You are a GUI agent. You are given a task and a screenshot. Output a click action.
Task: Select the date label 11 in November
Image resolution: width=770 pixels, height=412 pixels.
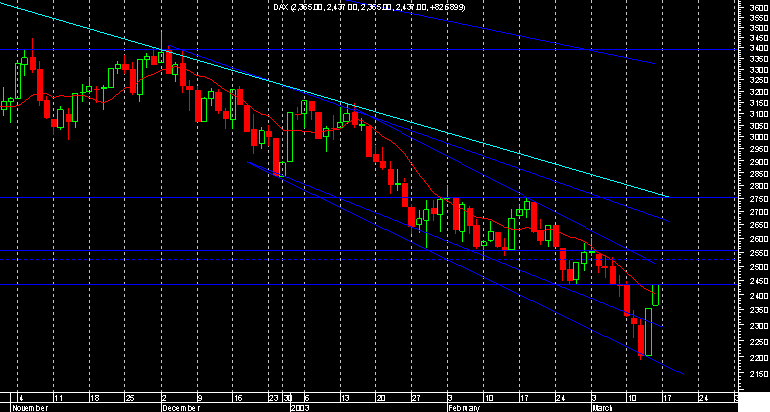[57, 397]
